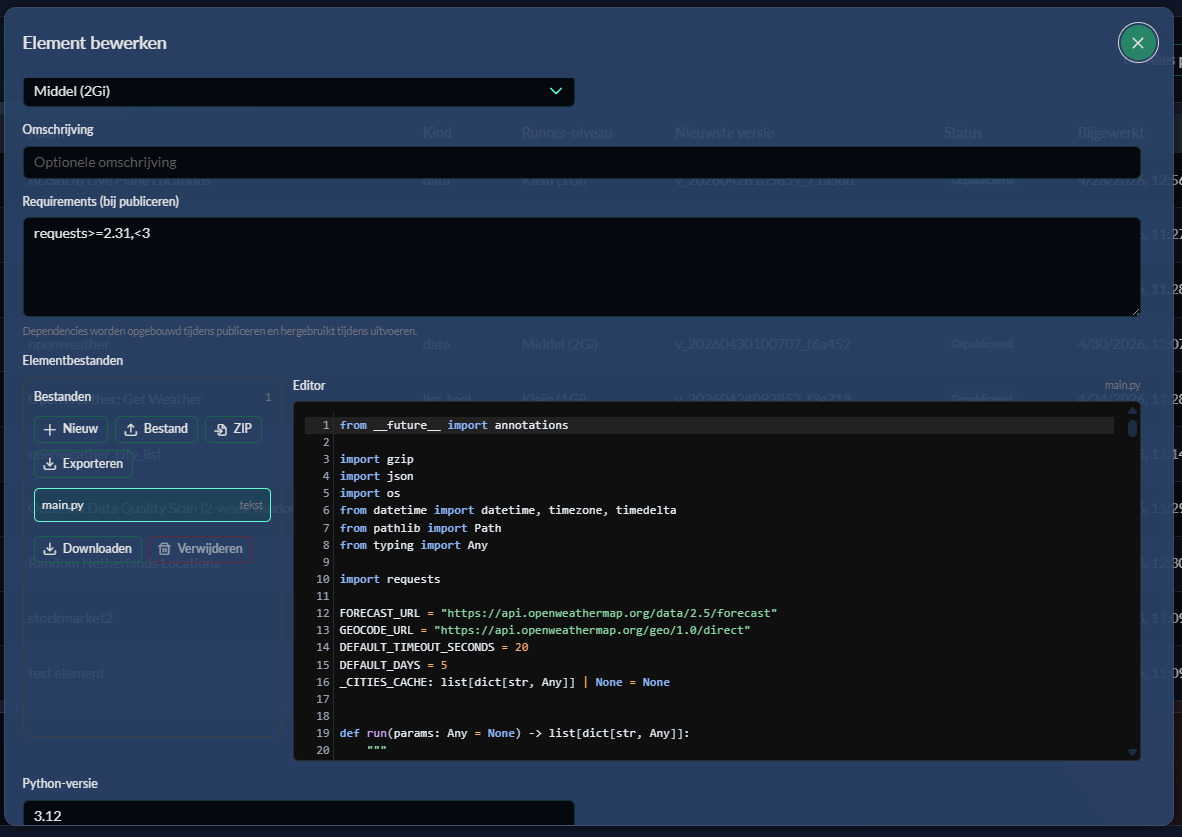Viewport: 1182px width, 837px height.
Task: Click the Exporteren button
Action: 84,464
